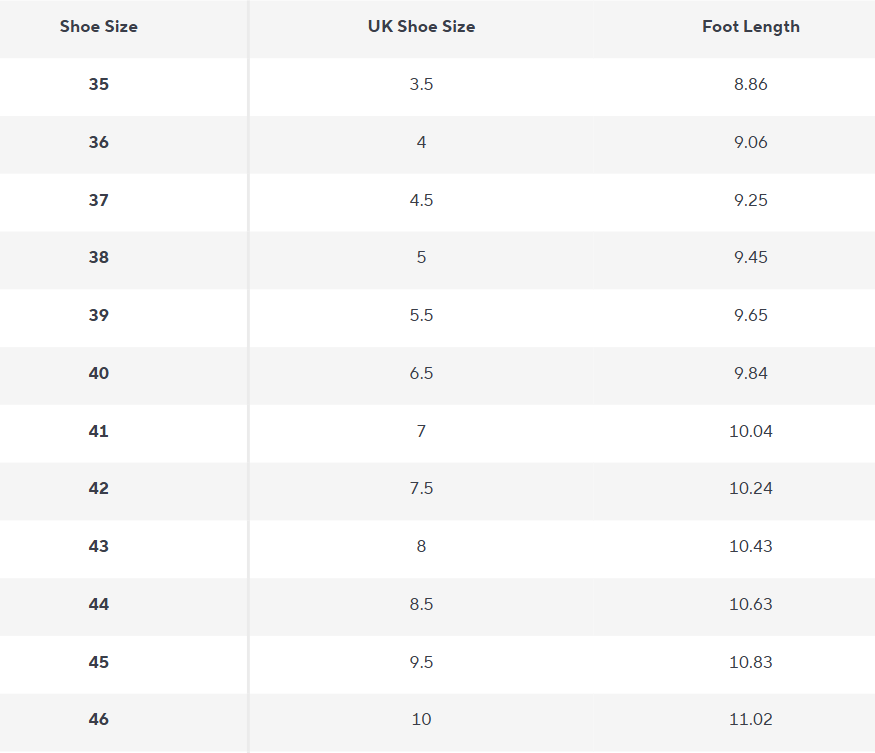Viewport: 875px width, 753px height.
Task: Click the Foot Length column header
Action: (x=751, y=27)
